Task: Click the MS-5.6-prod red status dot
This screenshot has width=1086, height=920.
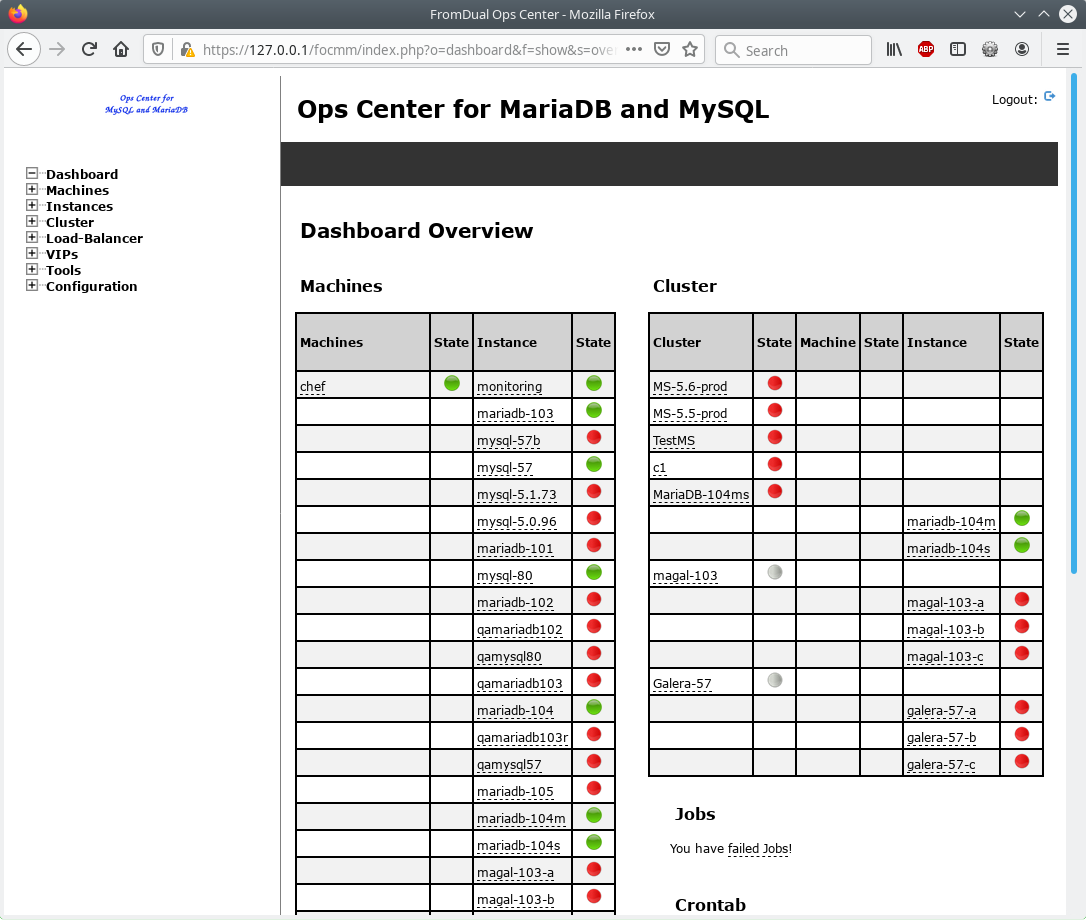Action: (775, 383)
